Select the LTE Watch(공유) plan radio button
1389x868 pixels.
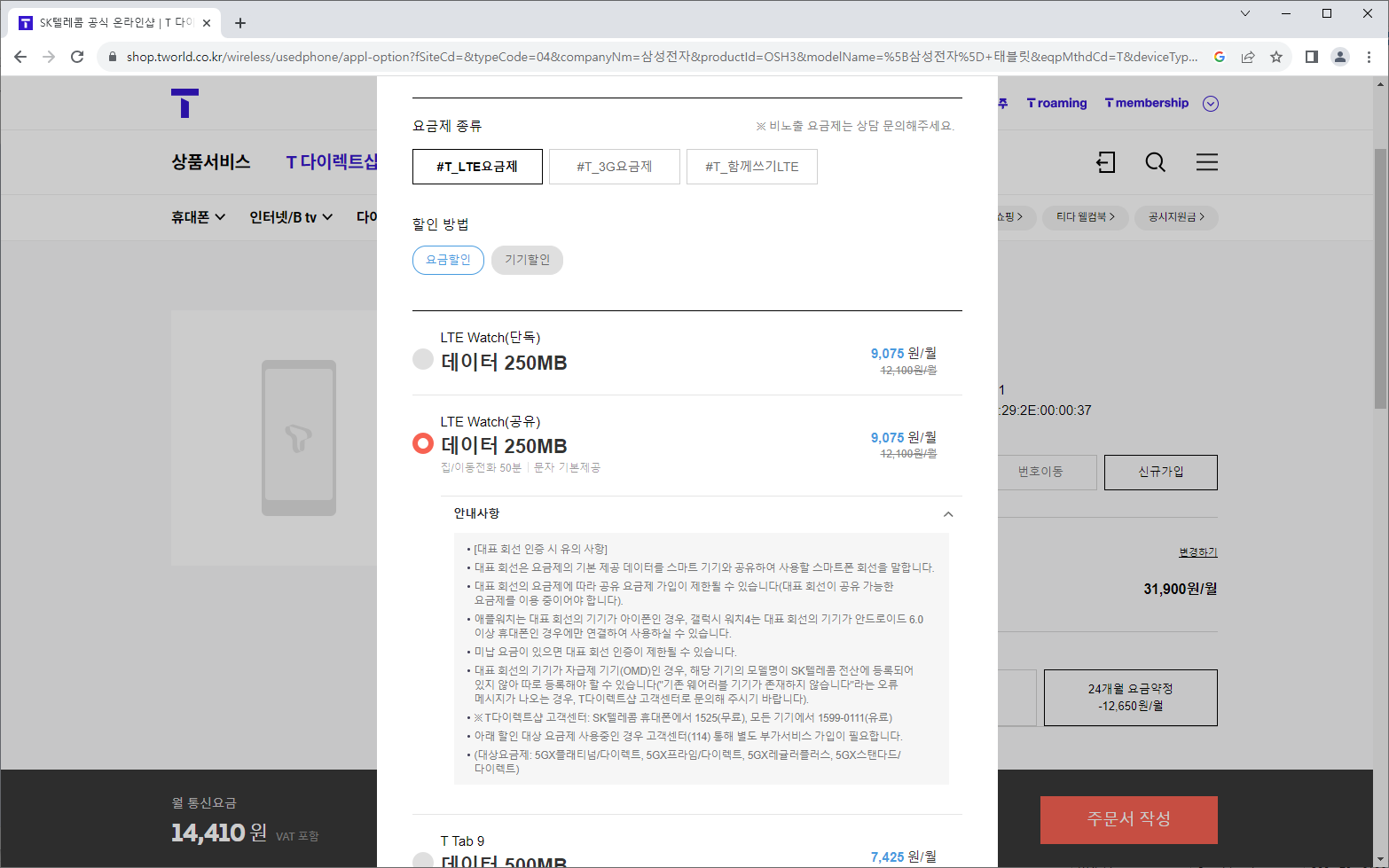point(423,443)
